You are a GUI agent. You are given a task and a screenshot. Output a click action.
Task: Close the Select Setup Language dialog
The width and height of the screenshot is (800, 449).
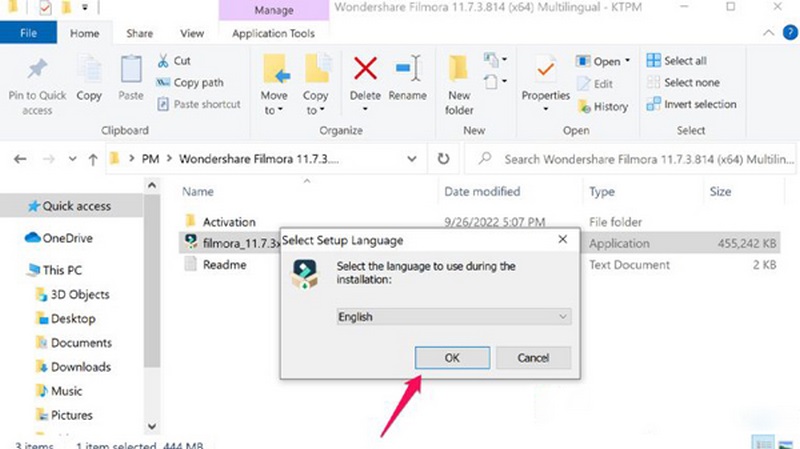click(562, 239)
